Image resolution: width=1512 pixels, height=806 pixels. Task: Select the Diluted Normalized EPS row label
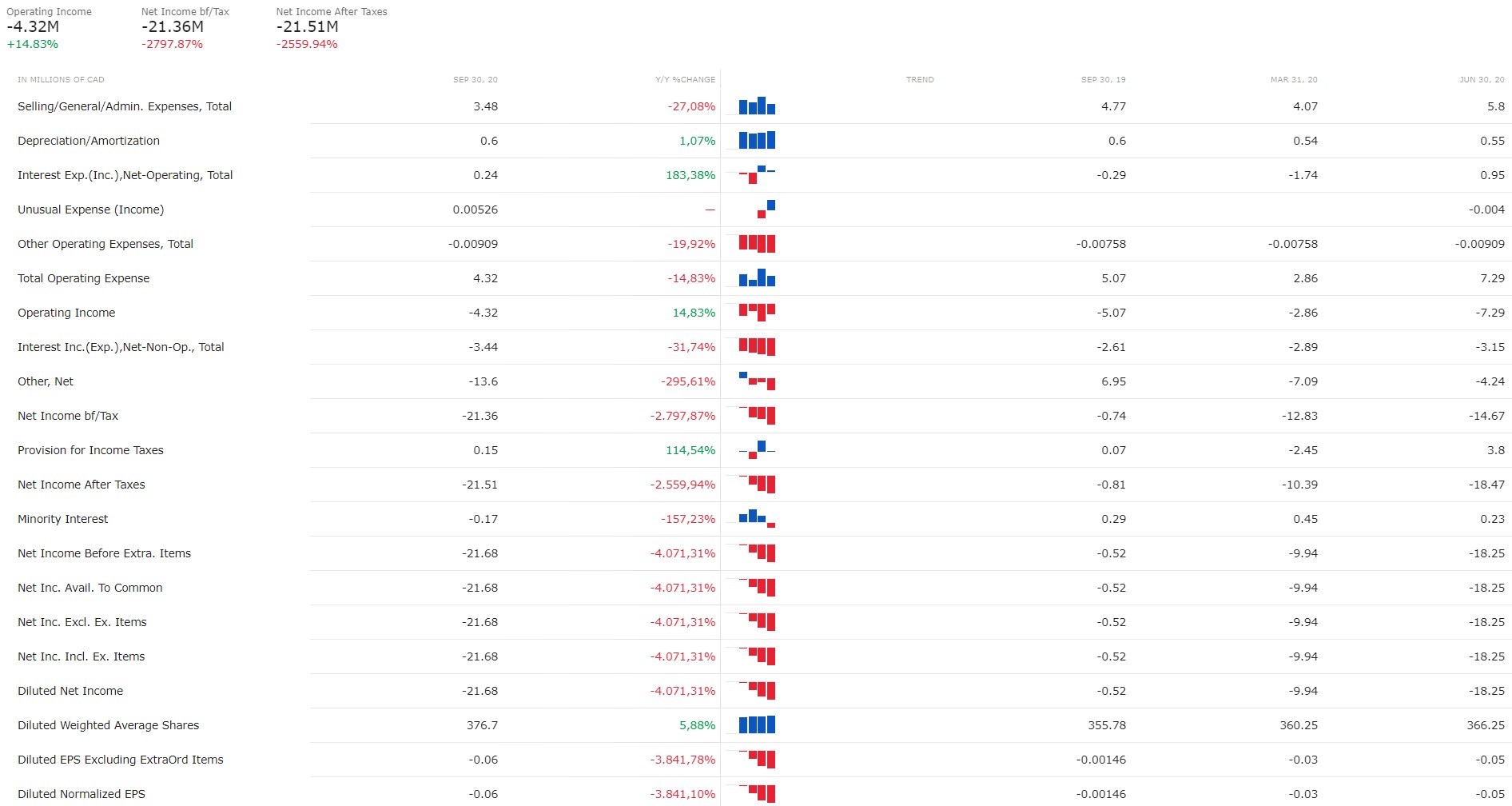(82, 794)
